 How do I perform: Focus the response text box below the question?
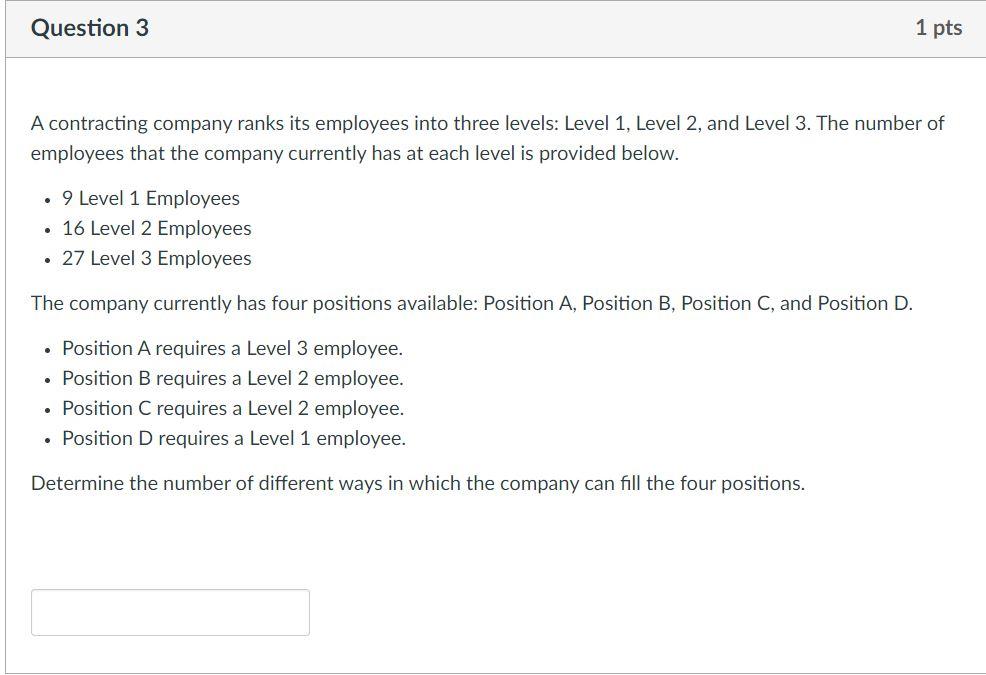(x=170, y=611)
